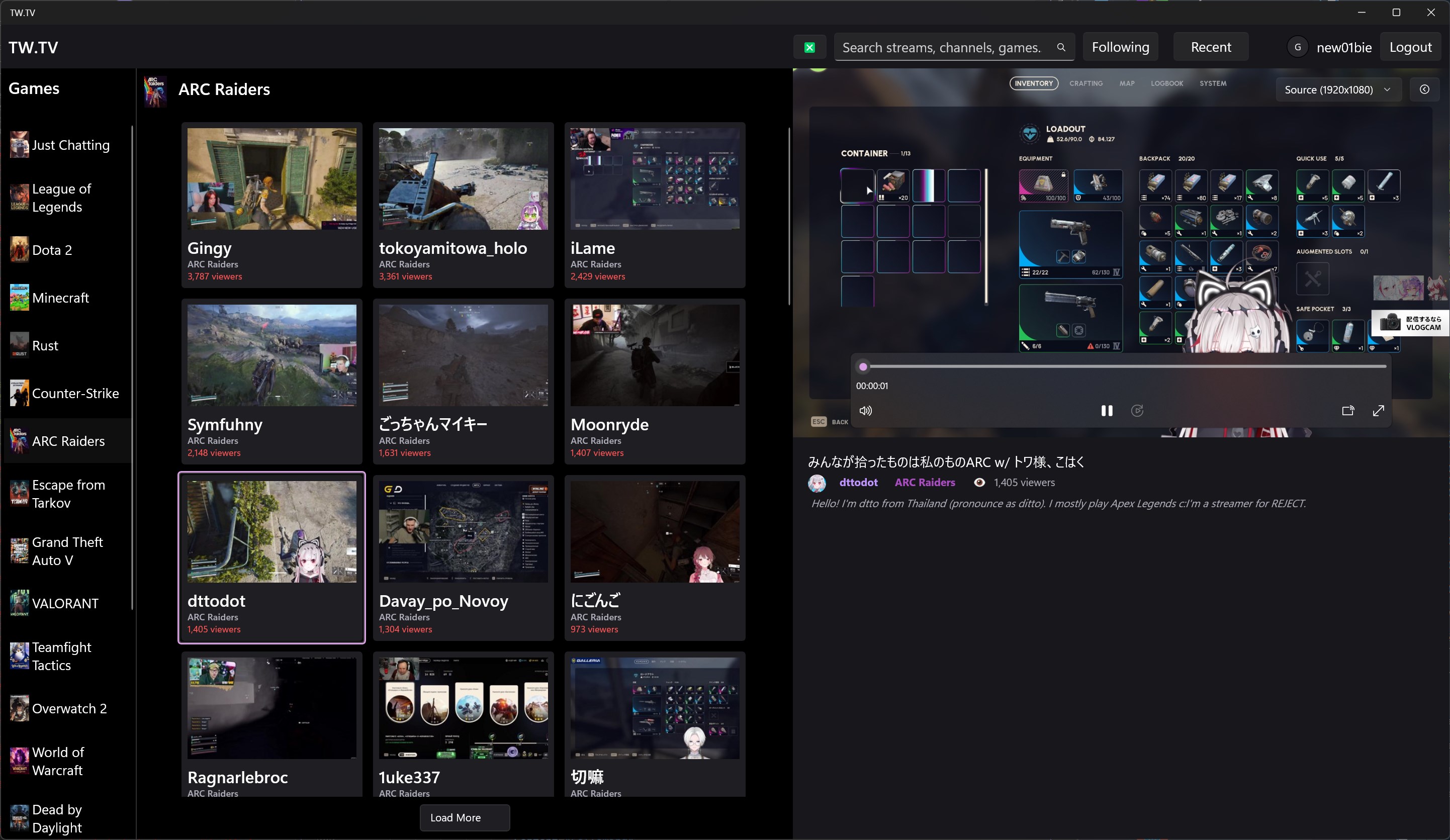Select VALORANT in the Games sidebar
The image size is (1450, 840).
pyautogui.click(x=68, y=604)
